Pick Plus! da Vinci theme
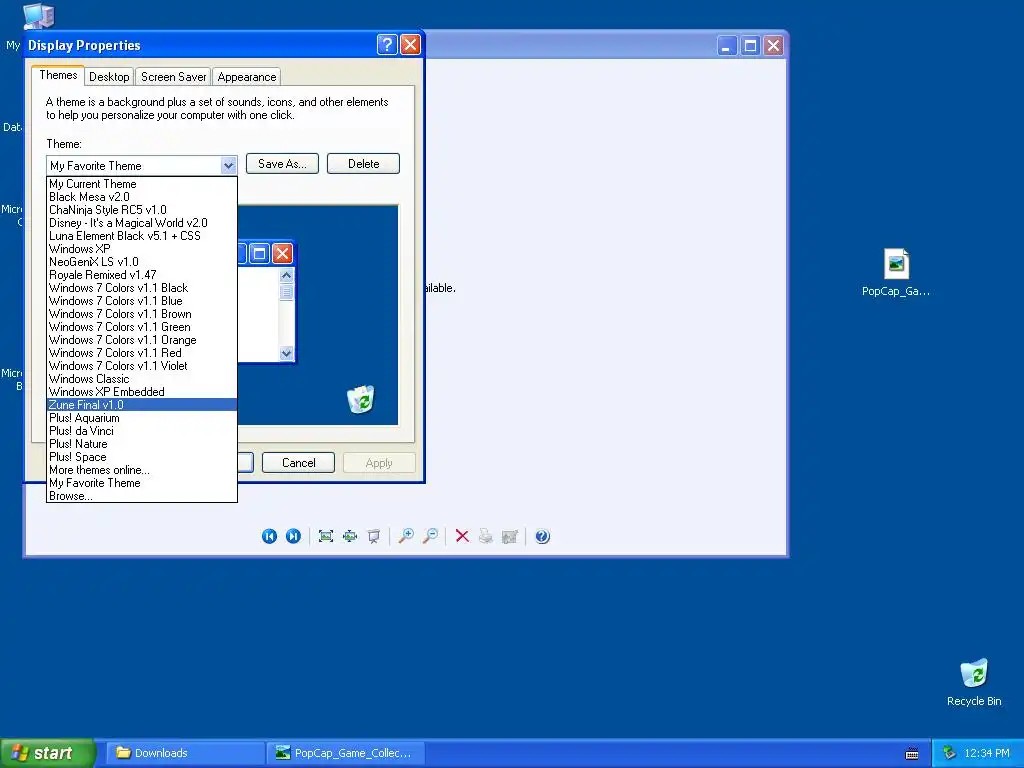This screenshot has height=768, width=1024. point(142,431)
